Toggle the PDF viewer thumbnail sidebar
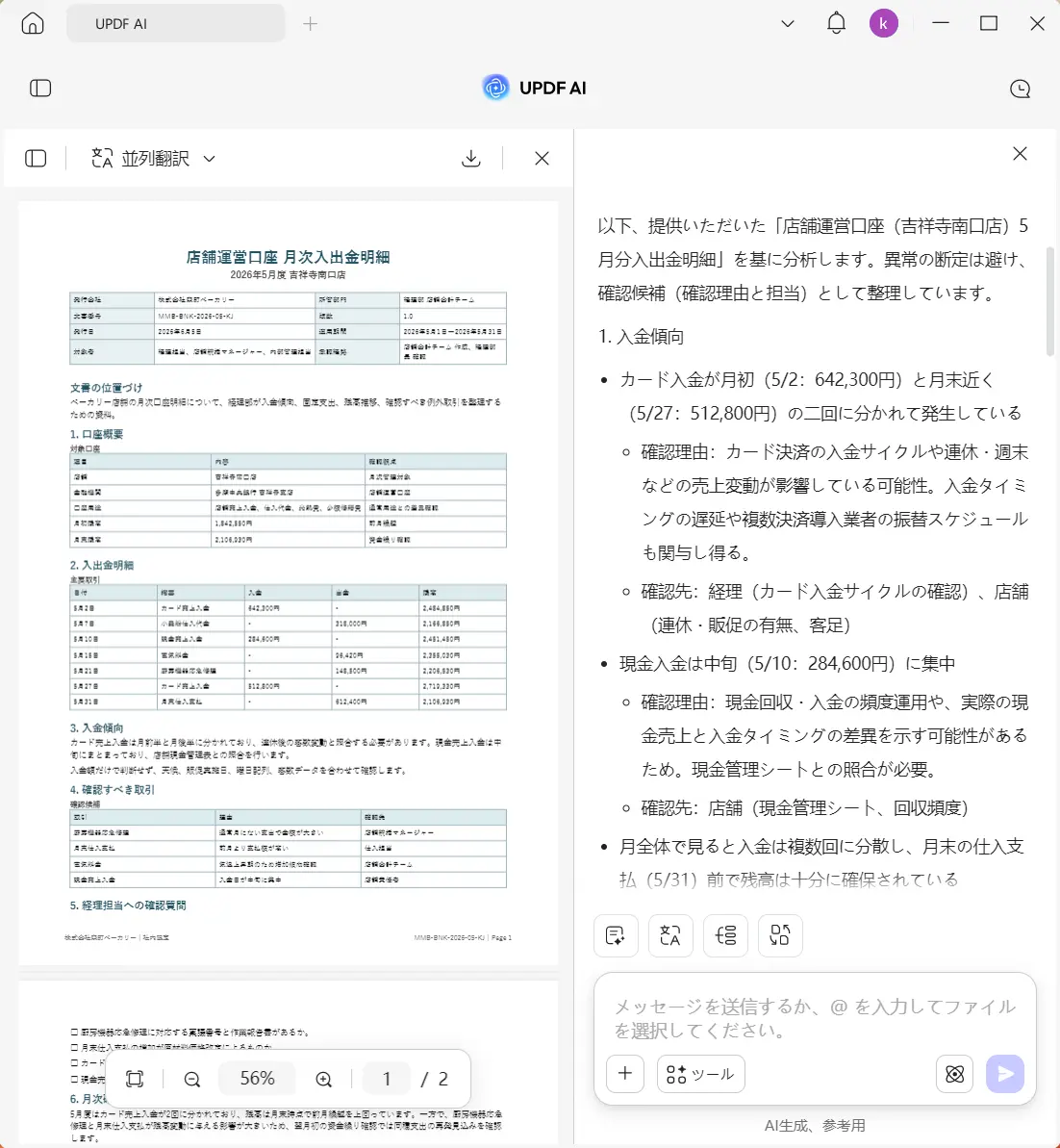Image resolution: width=1060 pixels, height=1148 pixels. pos(36,158)
